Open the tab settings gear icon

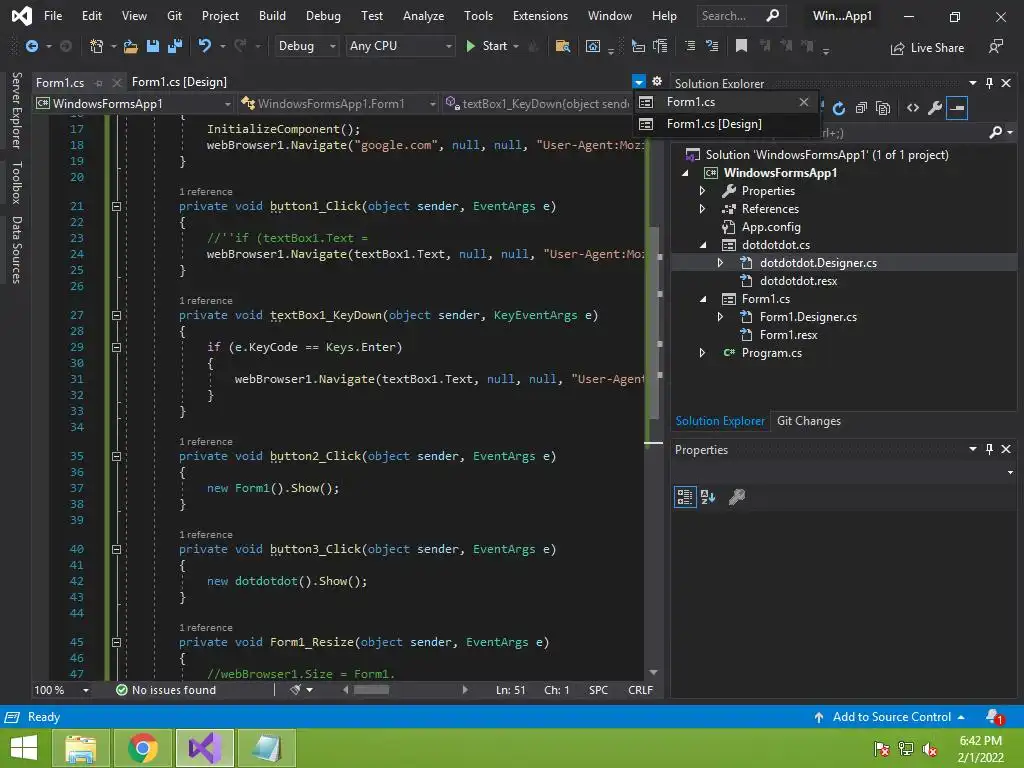(657, 81)
